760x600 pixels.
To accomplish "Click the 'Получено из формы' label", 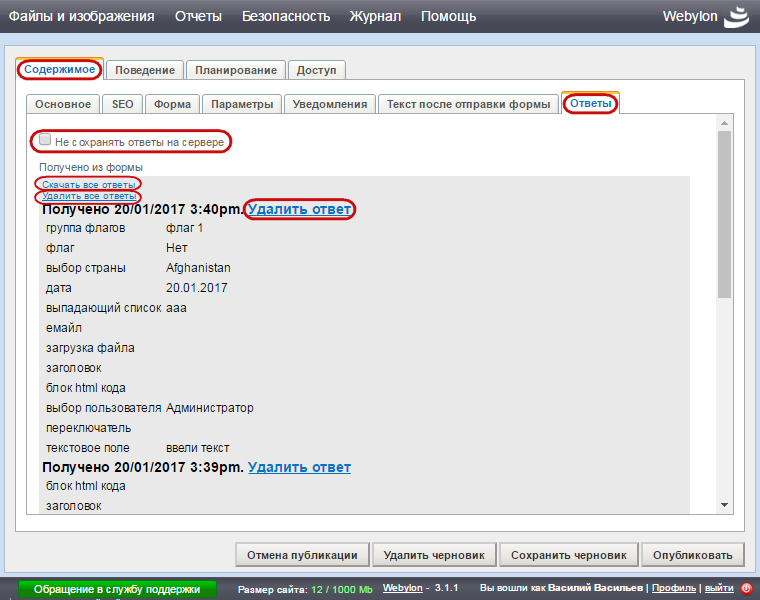I will coord(91,168).
